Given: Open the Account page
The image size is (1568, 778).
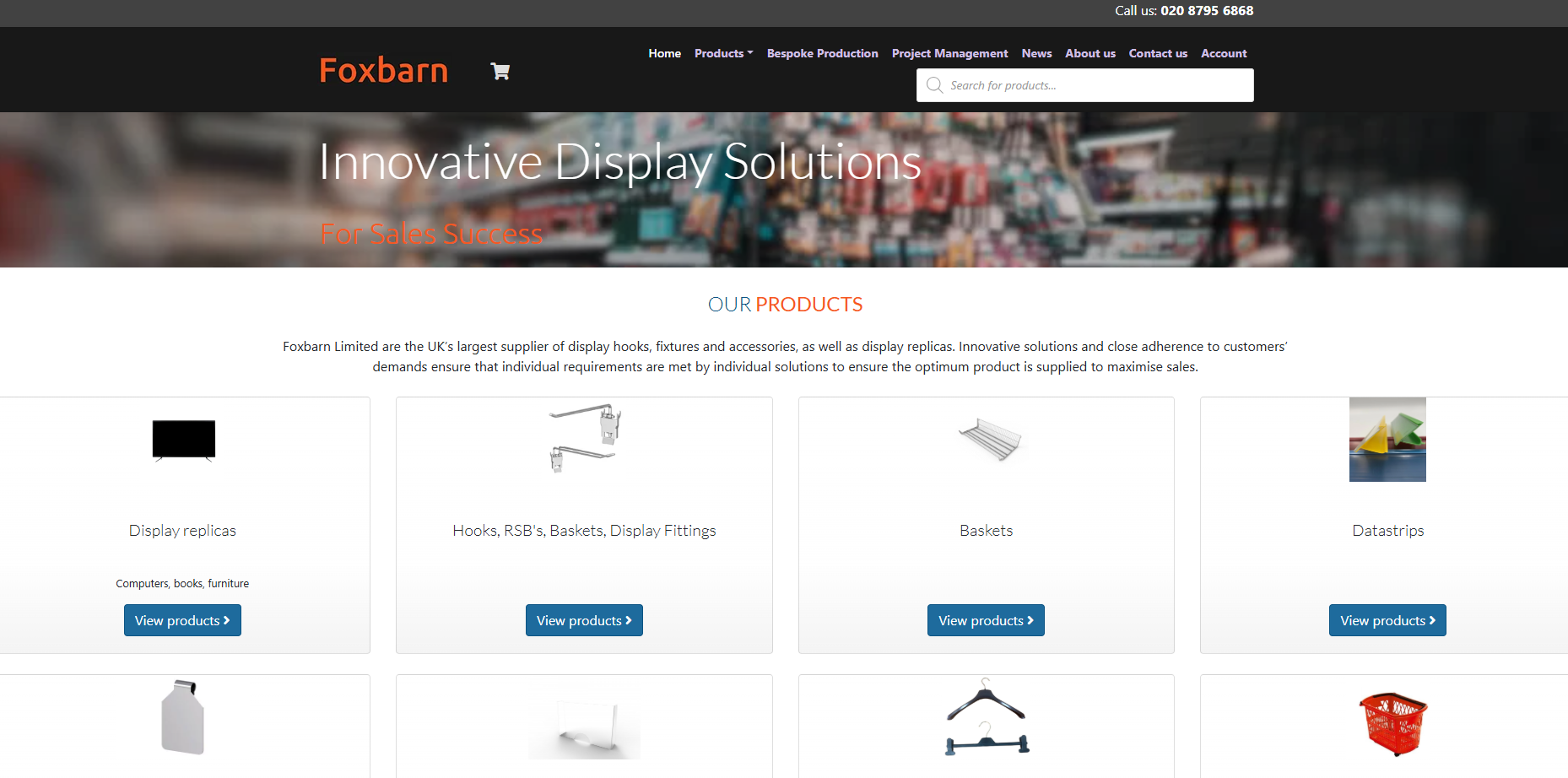Looking at the screenshot, I should pyautogui.click(x=1224, y=53).
